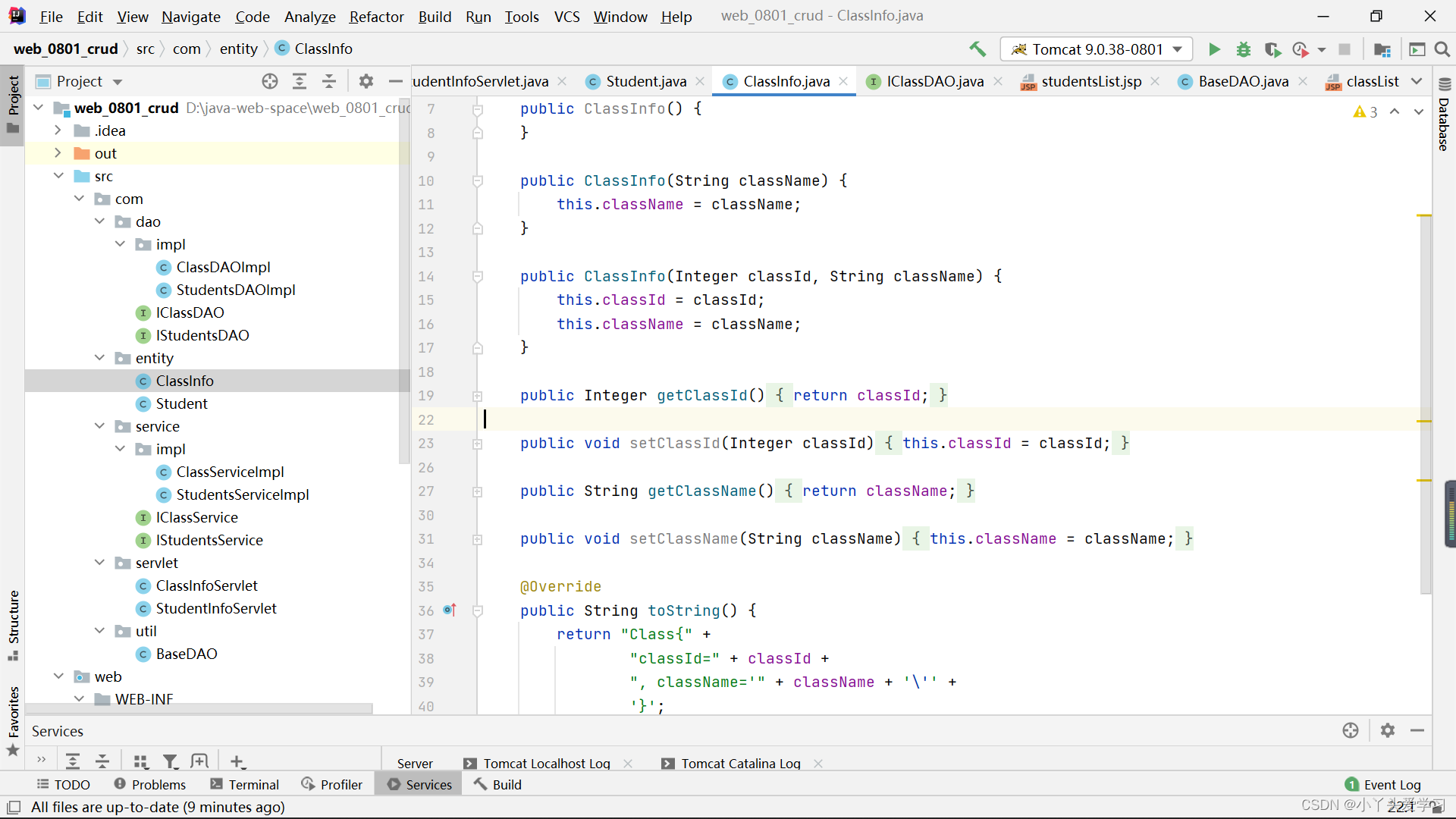
Task: Select StudentInfoServlet in project tree
Action: tap(216, 608)
